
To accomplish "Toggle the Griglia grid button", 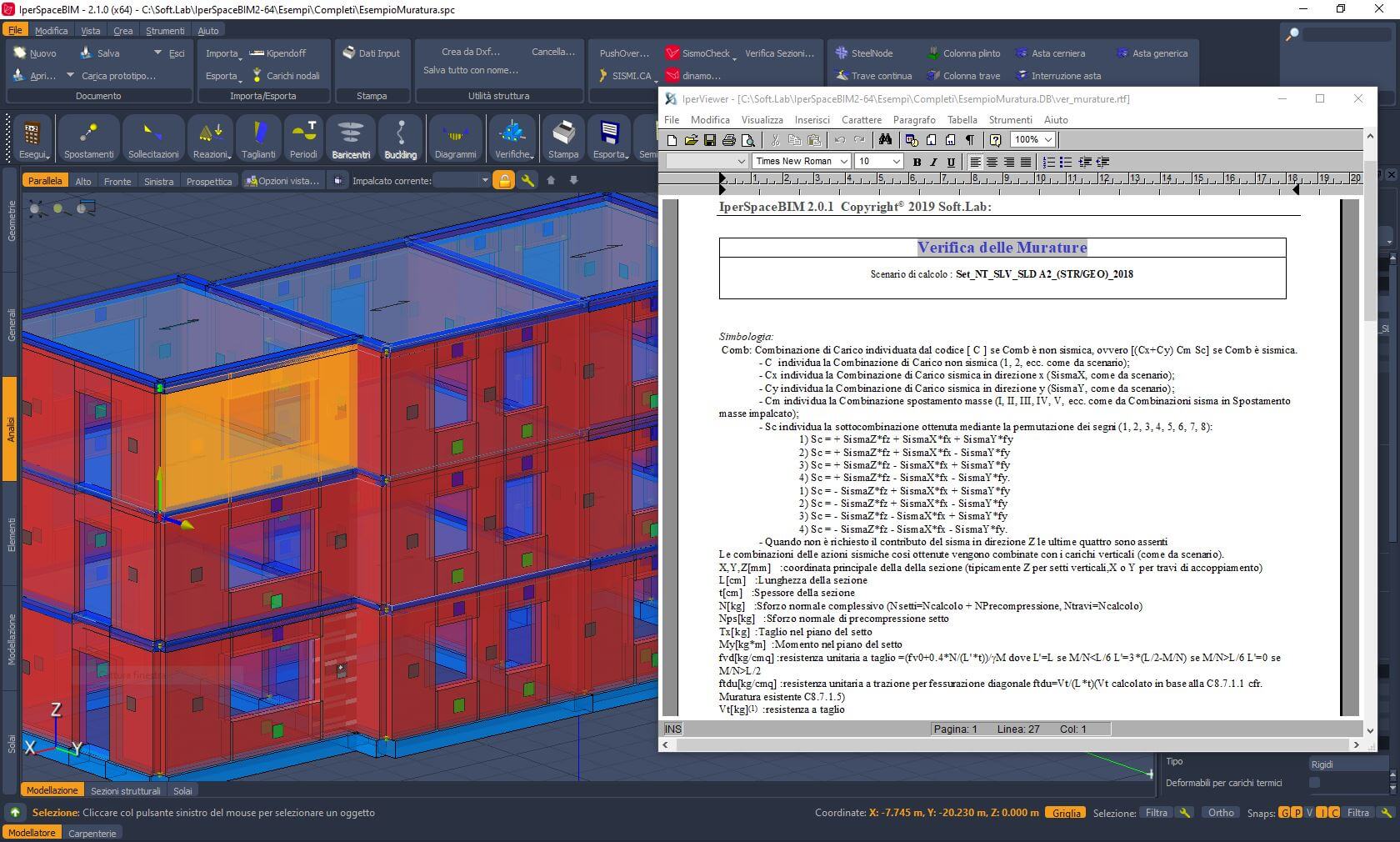I will click(1066, 813).
